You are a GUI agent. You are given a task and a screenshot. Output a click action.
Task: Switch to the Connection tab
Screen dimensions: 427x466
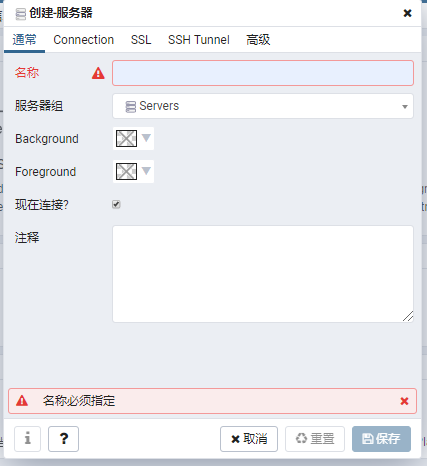coord(84,40)
